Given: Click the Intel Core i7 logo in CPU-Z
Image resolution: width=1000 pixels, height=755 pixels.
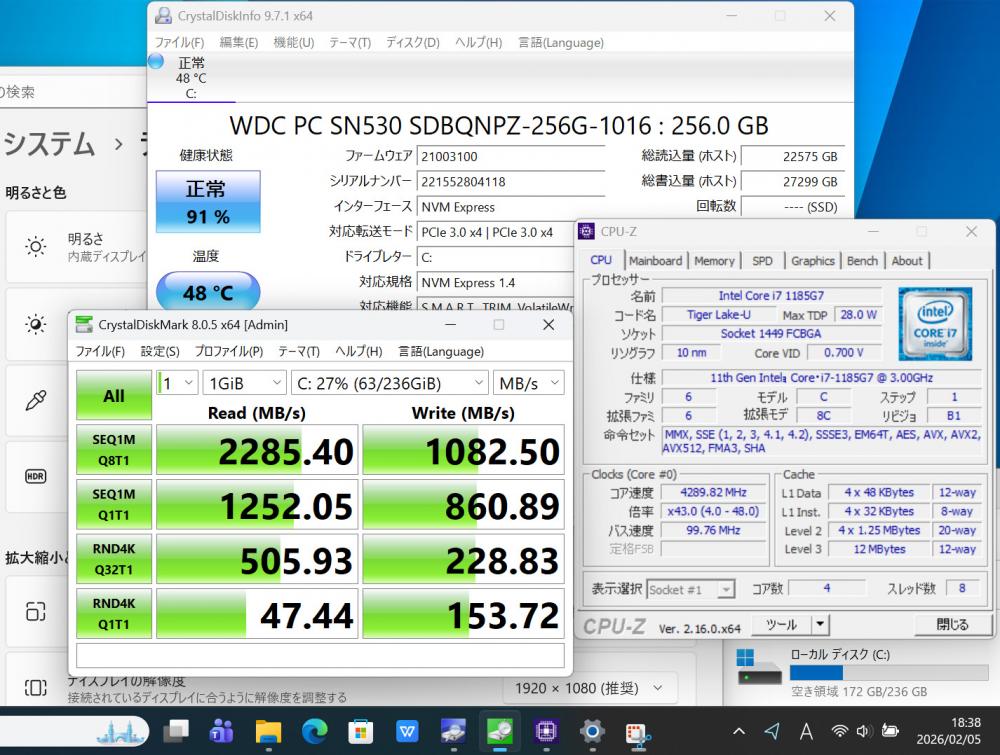Looking at the screenshot, I should coord(935,324).
